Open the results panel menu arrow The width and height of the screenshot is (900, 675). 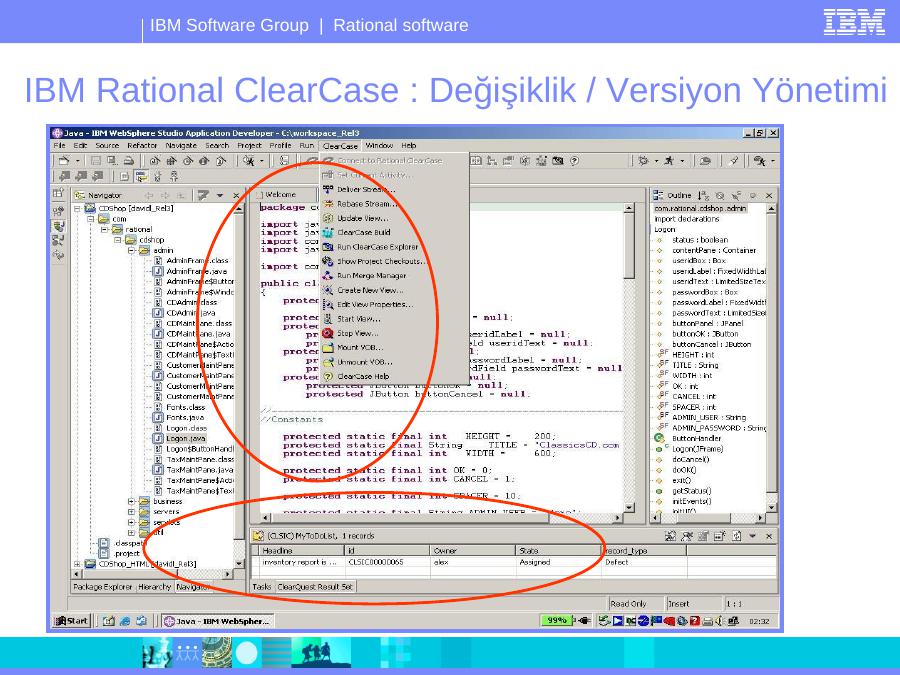point(752,536)
